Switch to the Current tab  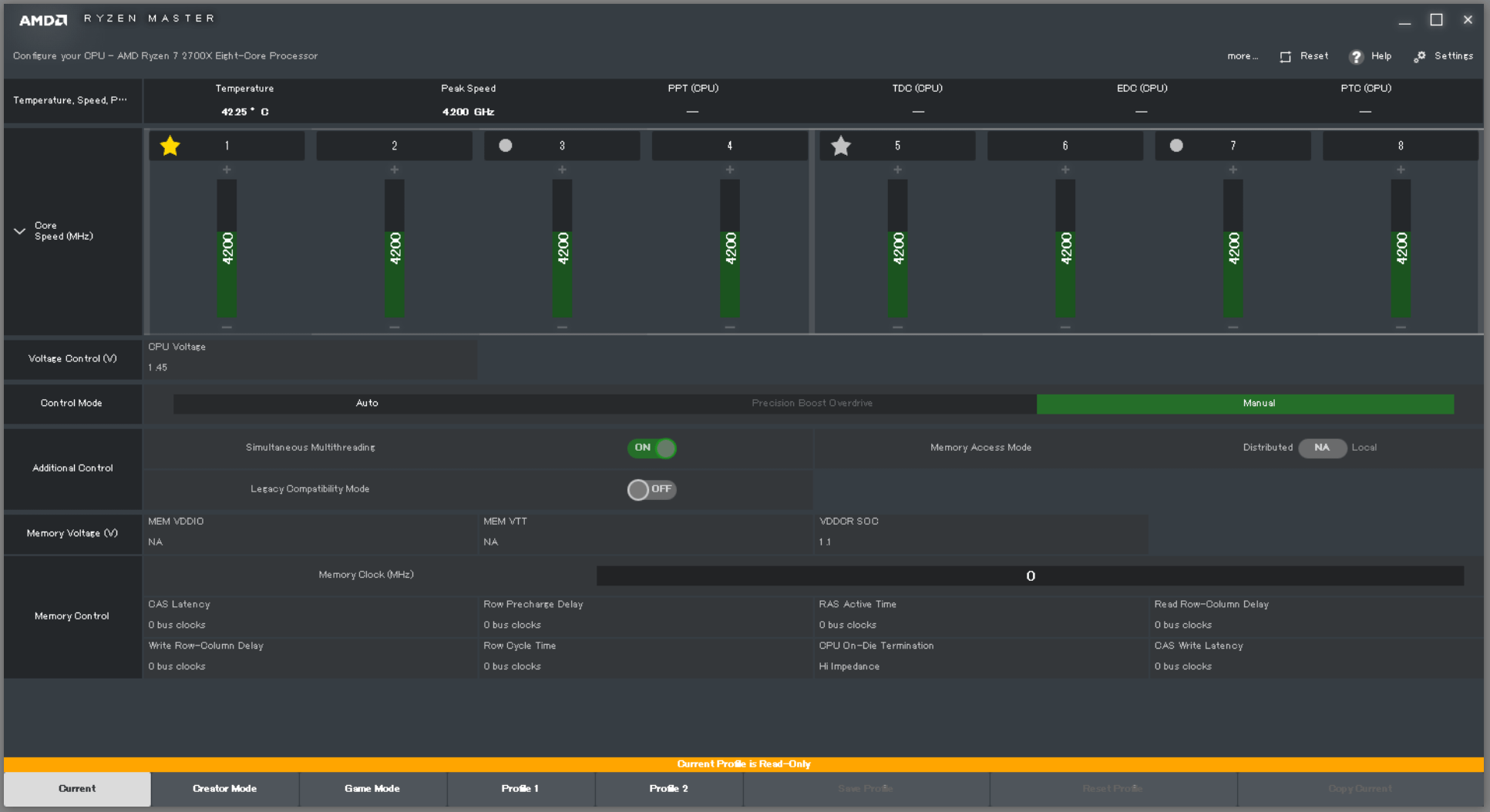click(x=77, y=789)
